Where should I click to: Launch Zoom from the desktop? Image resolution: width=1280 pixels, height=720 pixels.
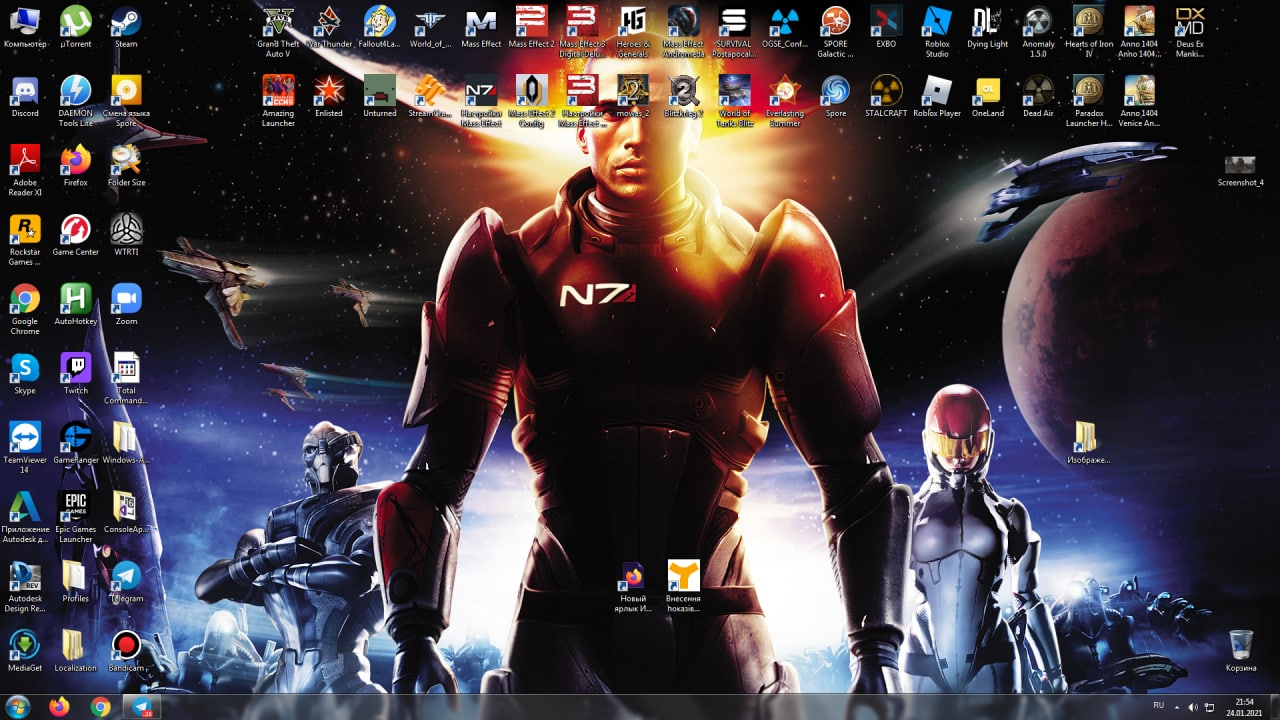(126, 304)
